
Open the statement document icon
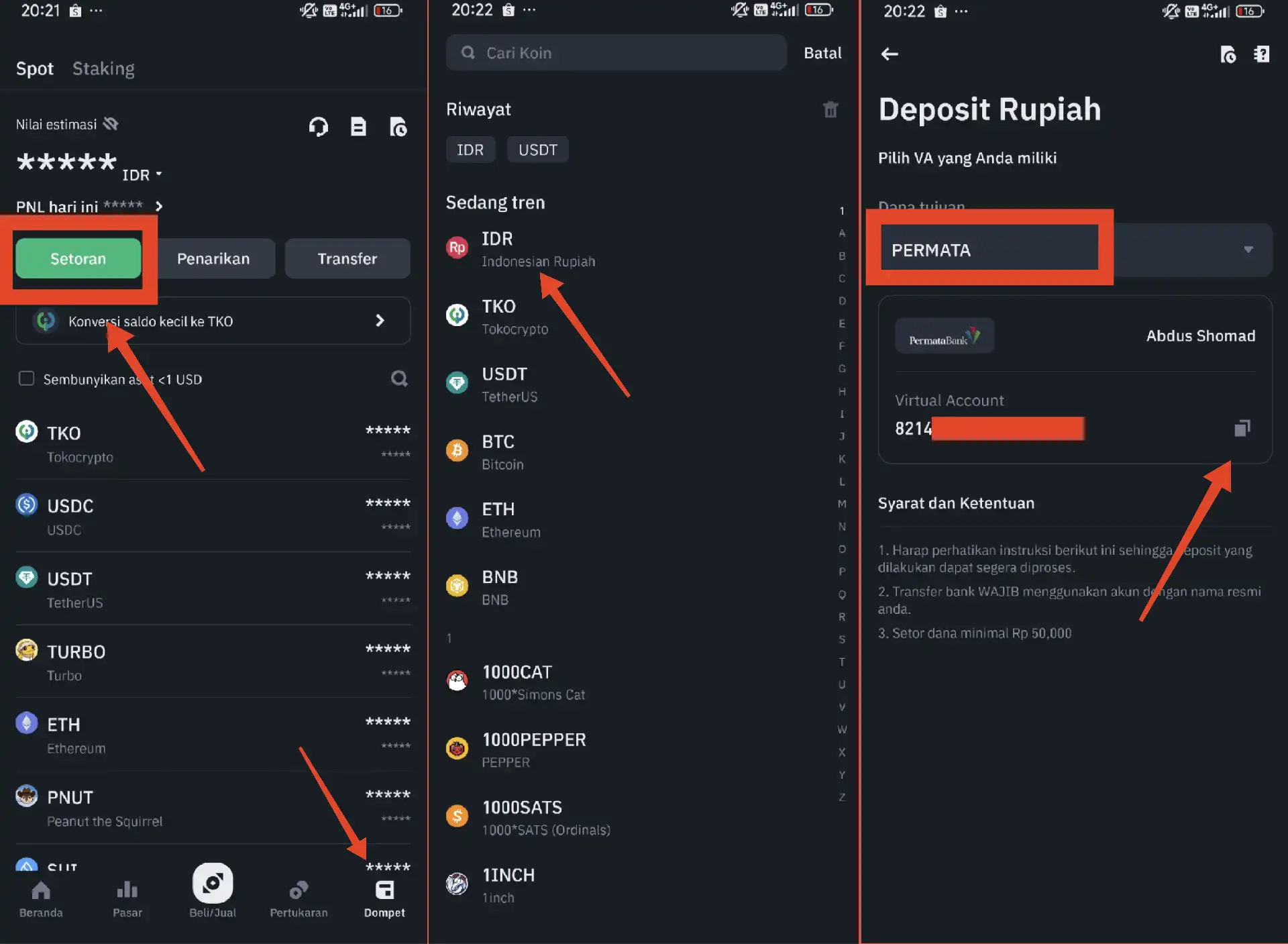pyautogui.click(x=358, y=126)
